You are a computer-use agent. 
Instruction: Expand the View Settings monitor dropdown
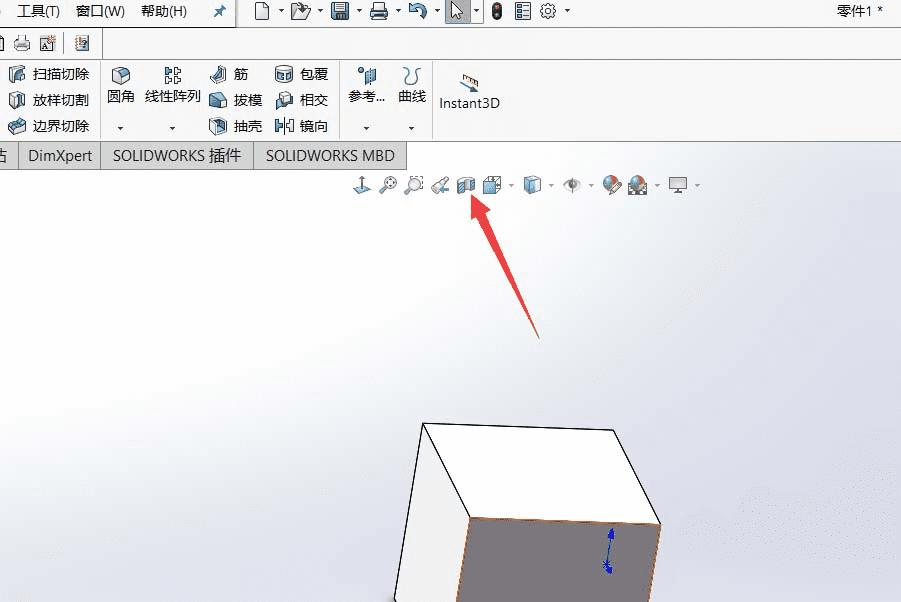(x=698, y=185)
